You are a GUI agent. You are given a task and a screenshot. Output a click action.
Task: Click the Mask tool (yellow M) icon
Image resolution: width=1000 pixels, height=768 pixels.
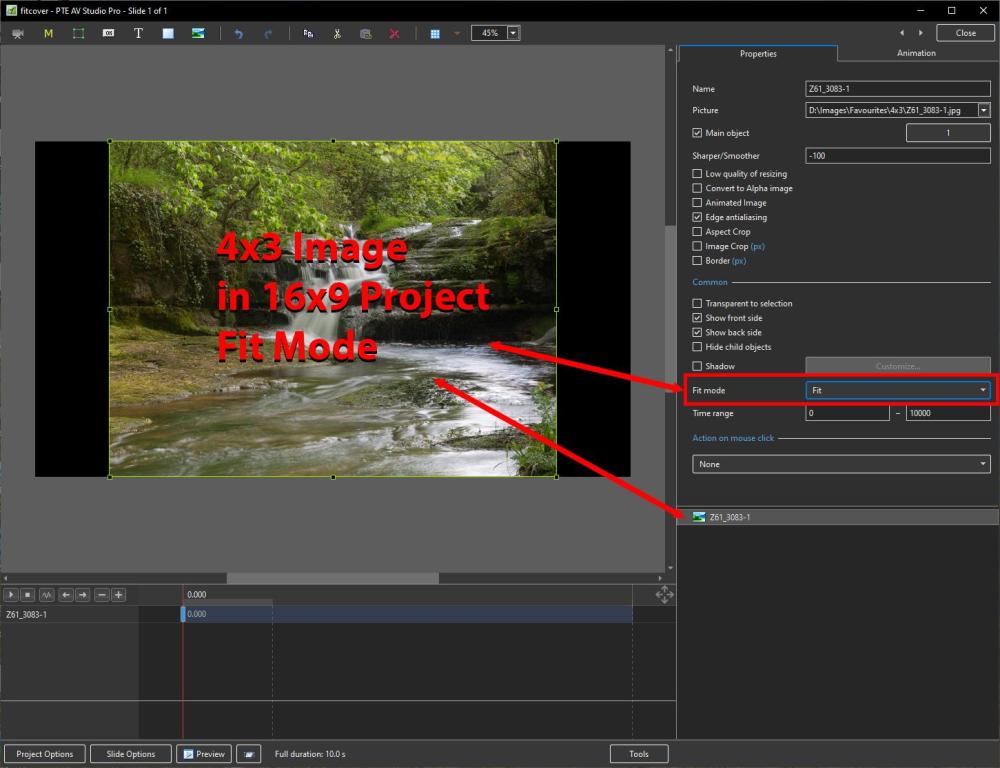tap(48, 33)
